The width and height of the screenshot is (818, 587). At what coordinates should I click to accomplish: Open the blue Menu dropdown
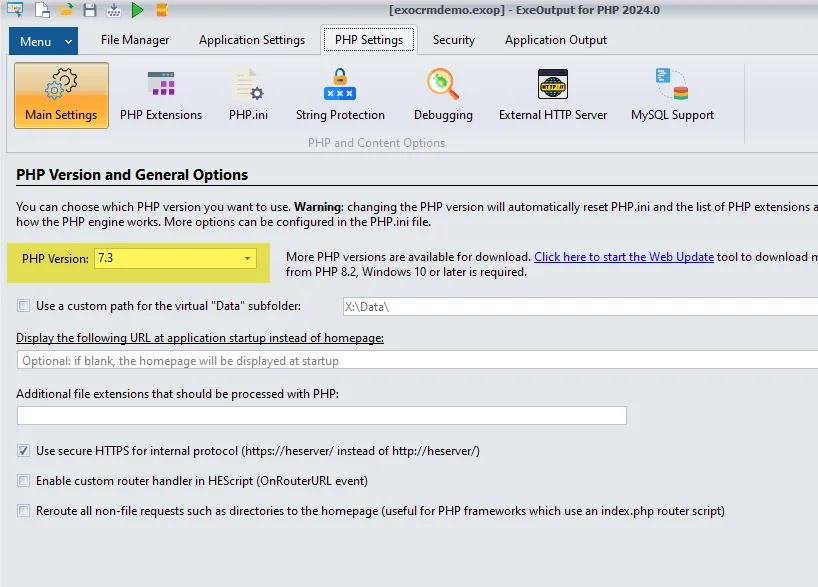42,41
